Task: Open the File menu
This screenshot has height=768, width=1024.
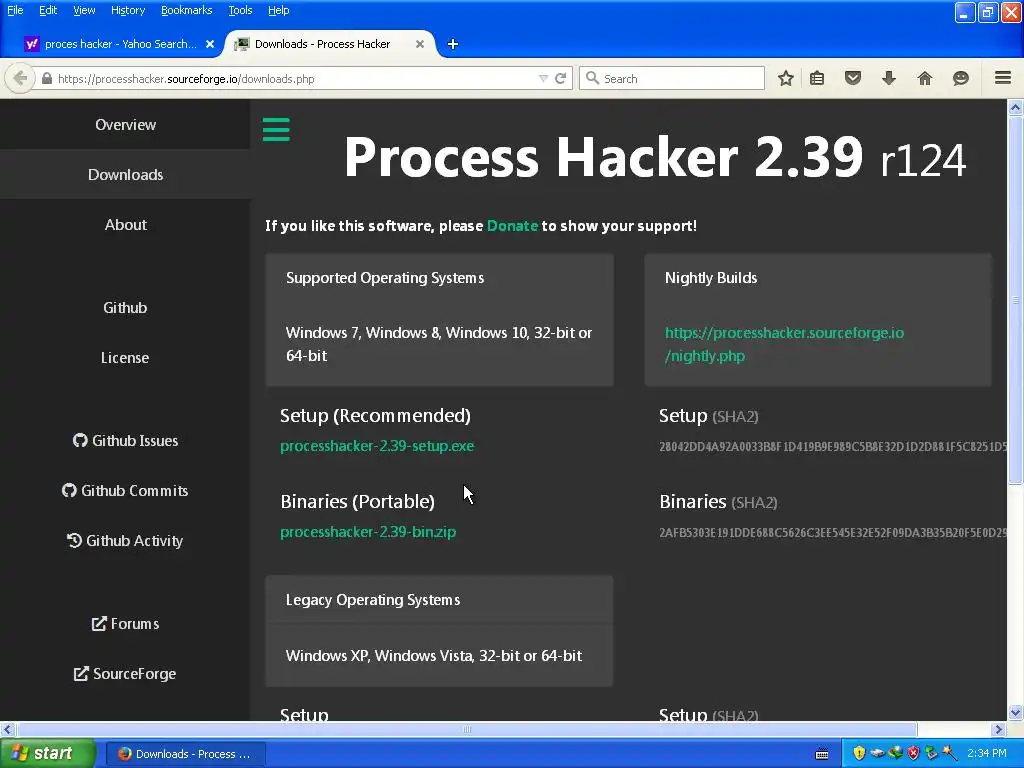Action: 15,10
